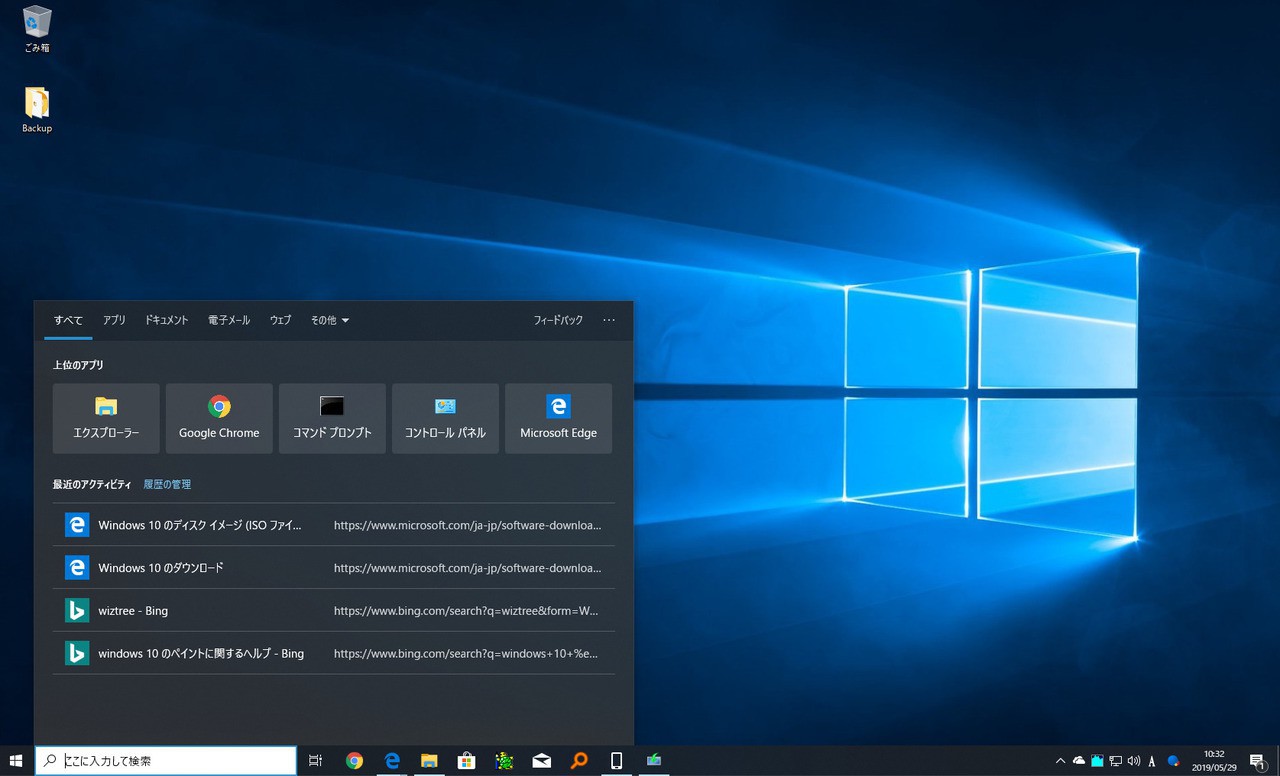Open コントロール パネル from top apps
This screenshot has height=776, width=1280.
coord(445,418)
